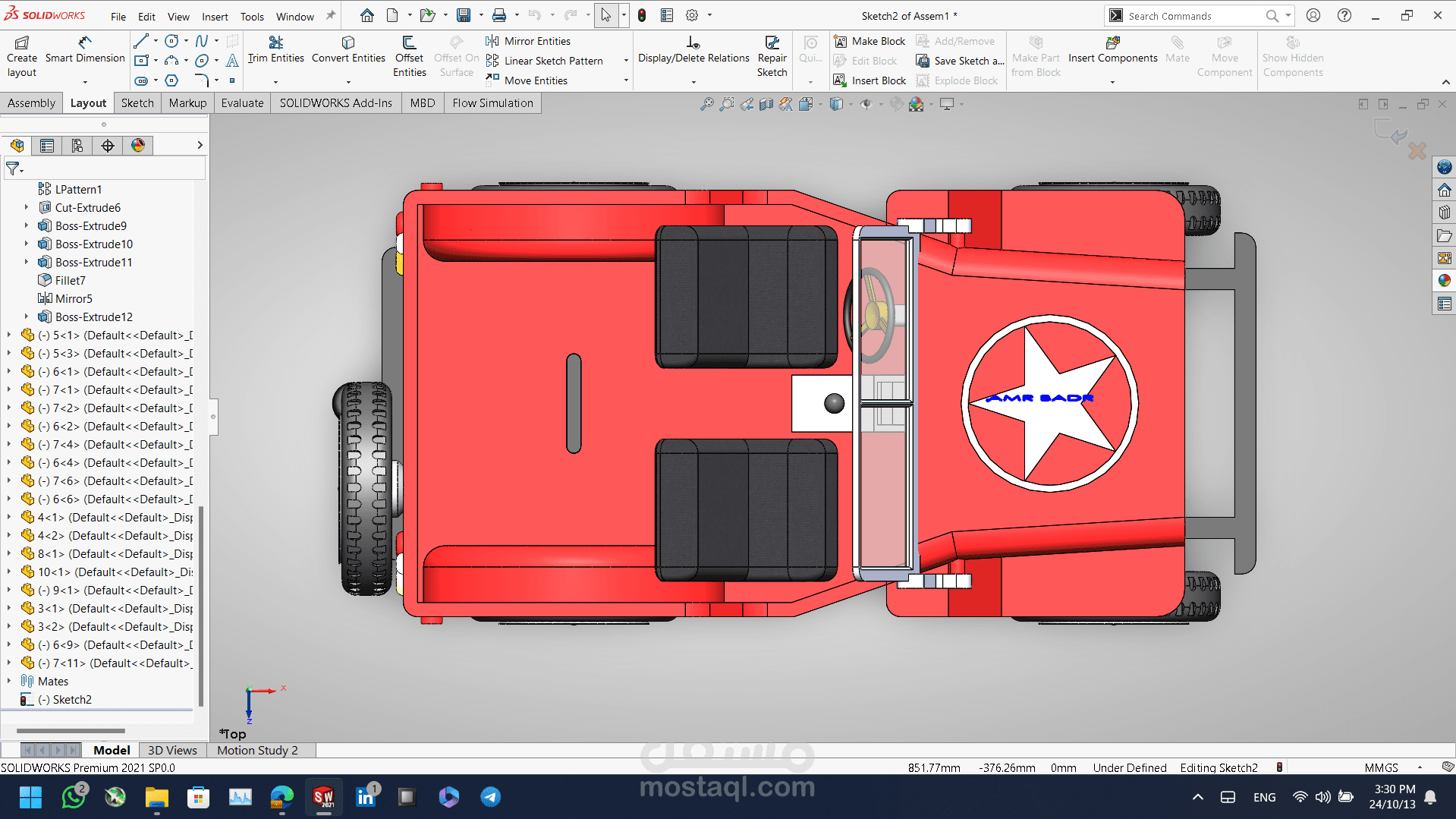Expand the Boss-Extrude9 feature node
Viewport: 1456px width, 819px height.
click(x=27, y=225)
